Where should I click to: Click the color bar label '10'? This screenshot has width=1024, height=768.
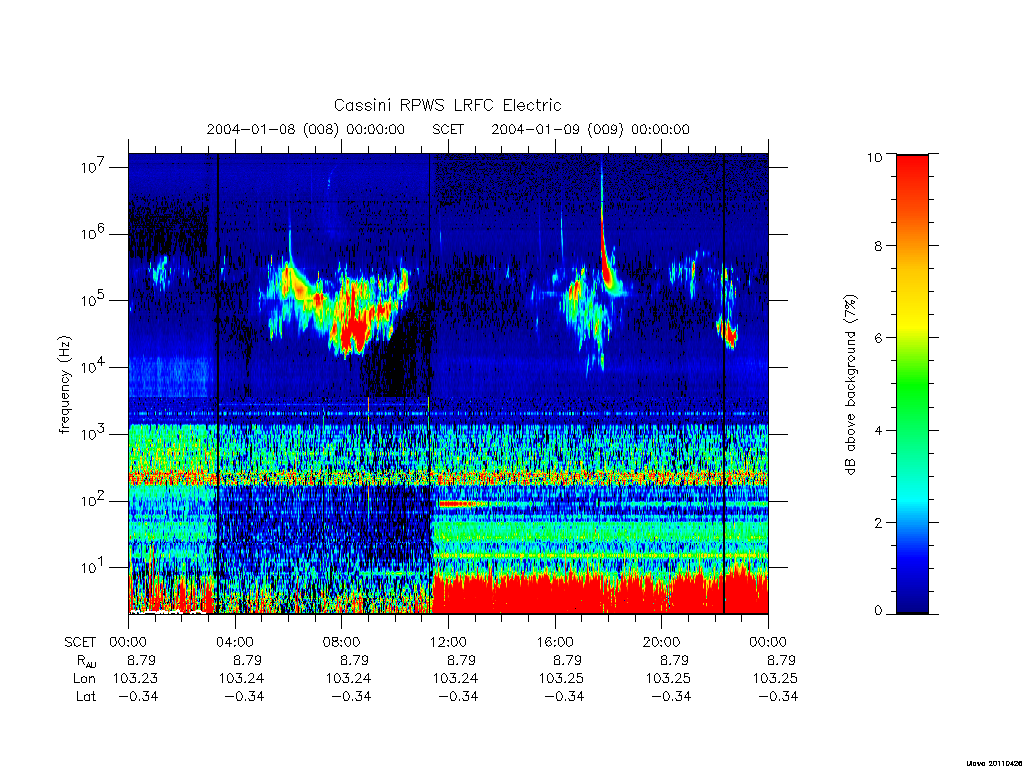coord(874,157)
